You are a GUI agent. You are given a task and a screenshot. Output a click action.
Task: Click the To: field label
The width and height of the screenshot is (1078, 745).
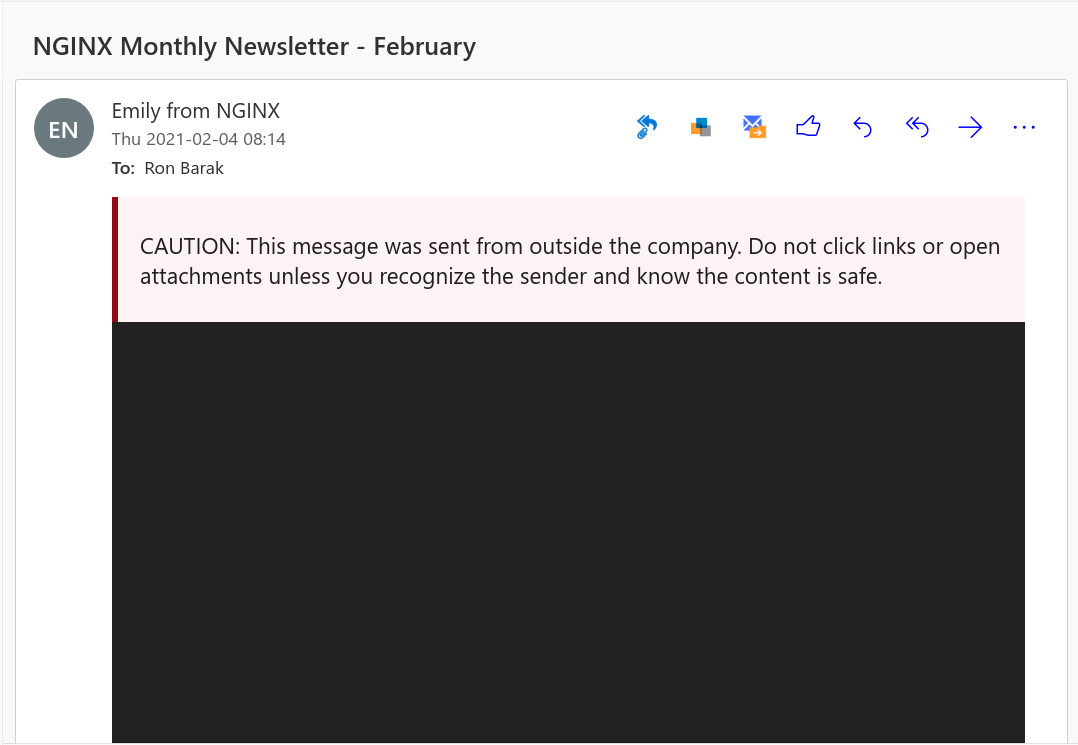(122, 168)
